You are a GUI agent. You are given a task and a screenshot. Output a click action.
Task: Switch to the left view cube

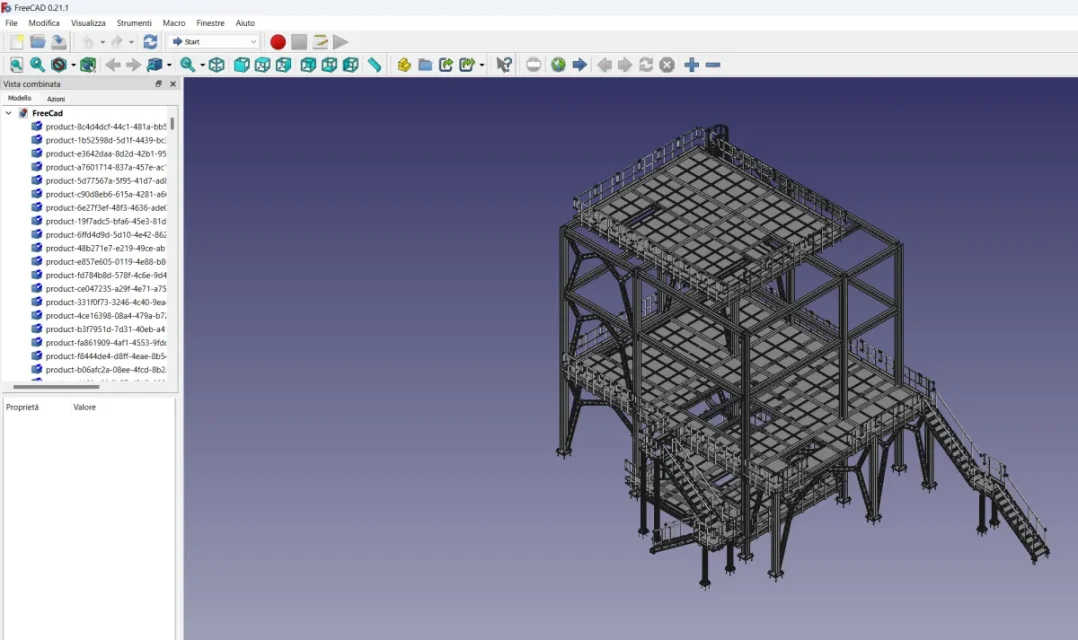coord(351,65)
